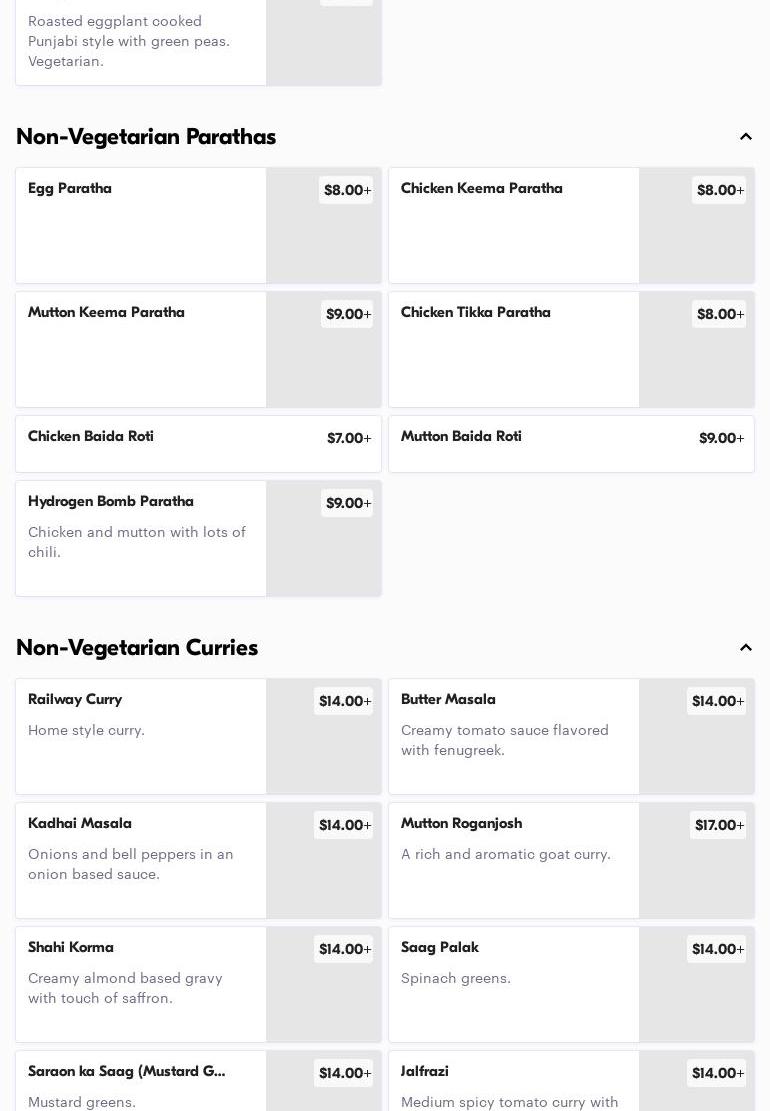Add Chicken Tikka Paratha to cart
This screenshot has width=770, height=1111.
[719, 314]
